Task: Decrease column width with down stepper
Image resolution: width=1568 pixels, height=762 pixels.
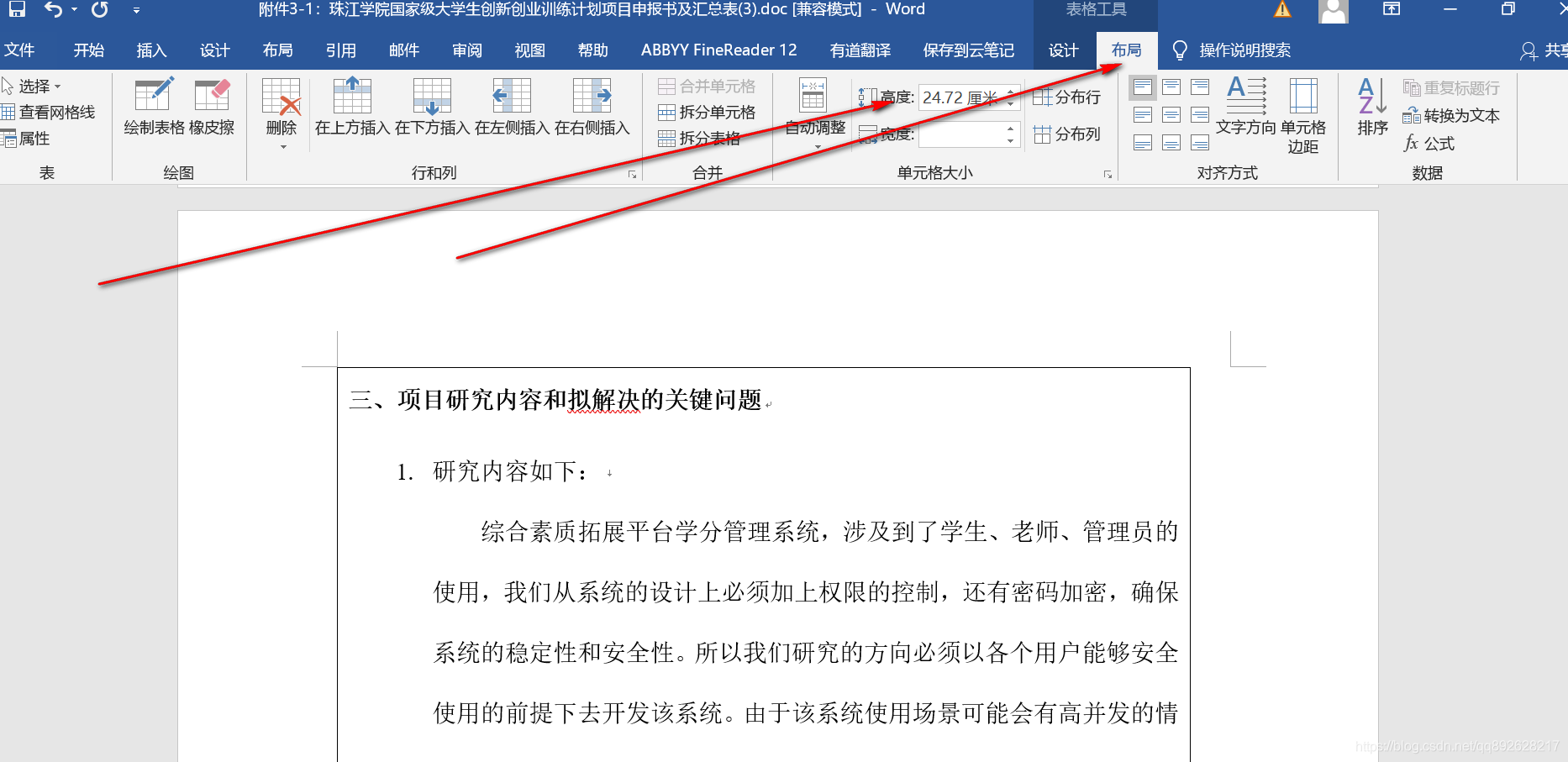Action: pyautogui.click(x=1011, y=141)
